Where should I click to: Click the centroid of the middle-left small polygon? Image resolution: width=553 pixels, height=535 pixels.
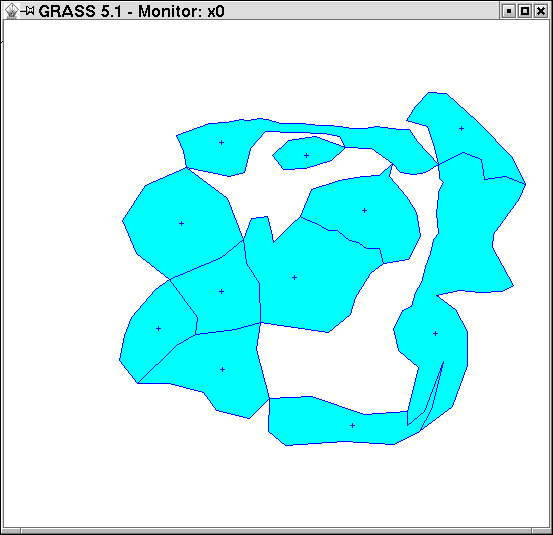pyautogui.click(x=221, y=291)
